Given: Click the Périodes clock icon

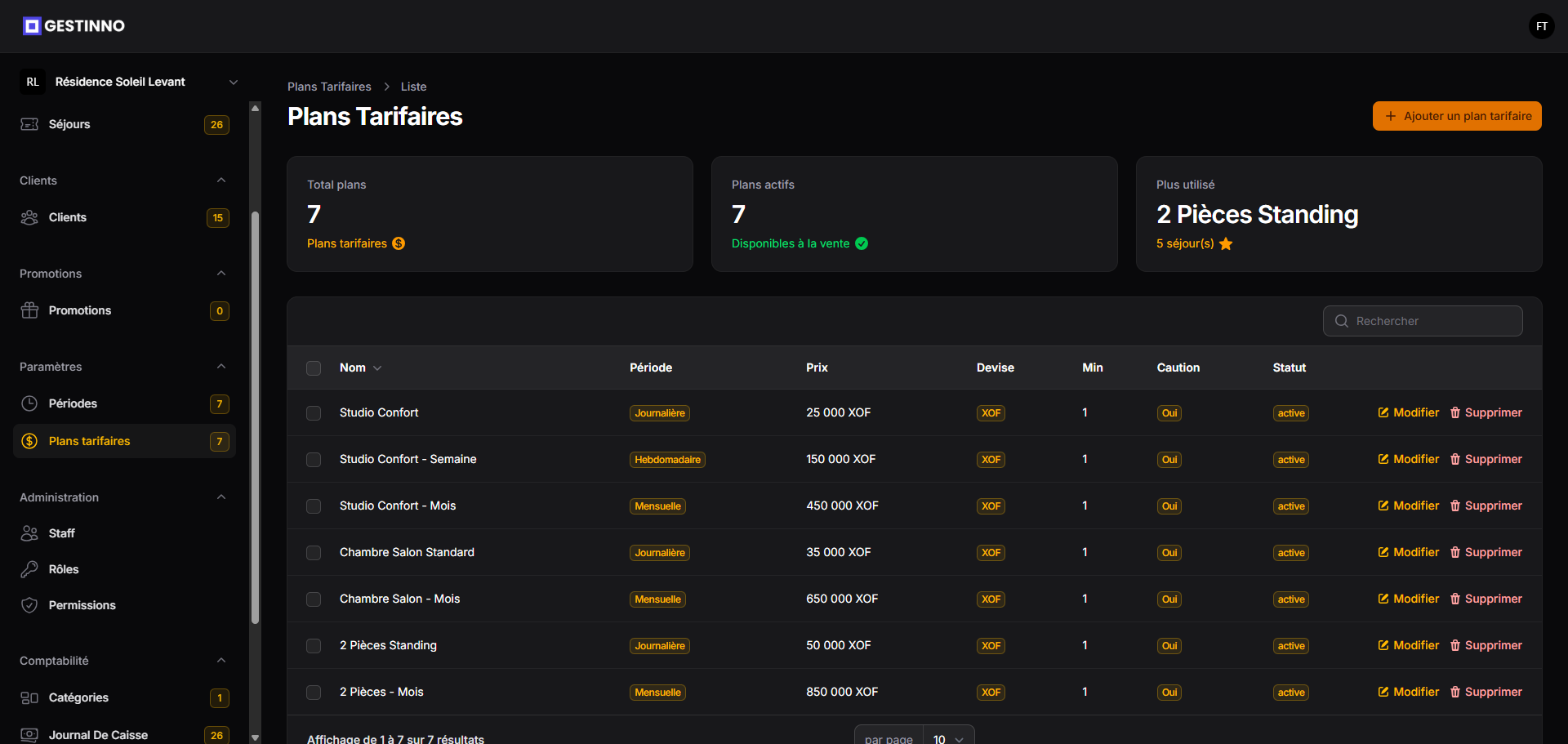Looking at the screenshot, I should (29, 403).
